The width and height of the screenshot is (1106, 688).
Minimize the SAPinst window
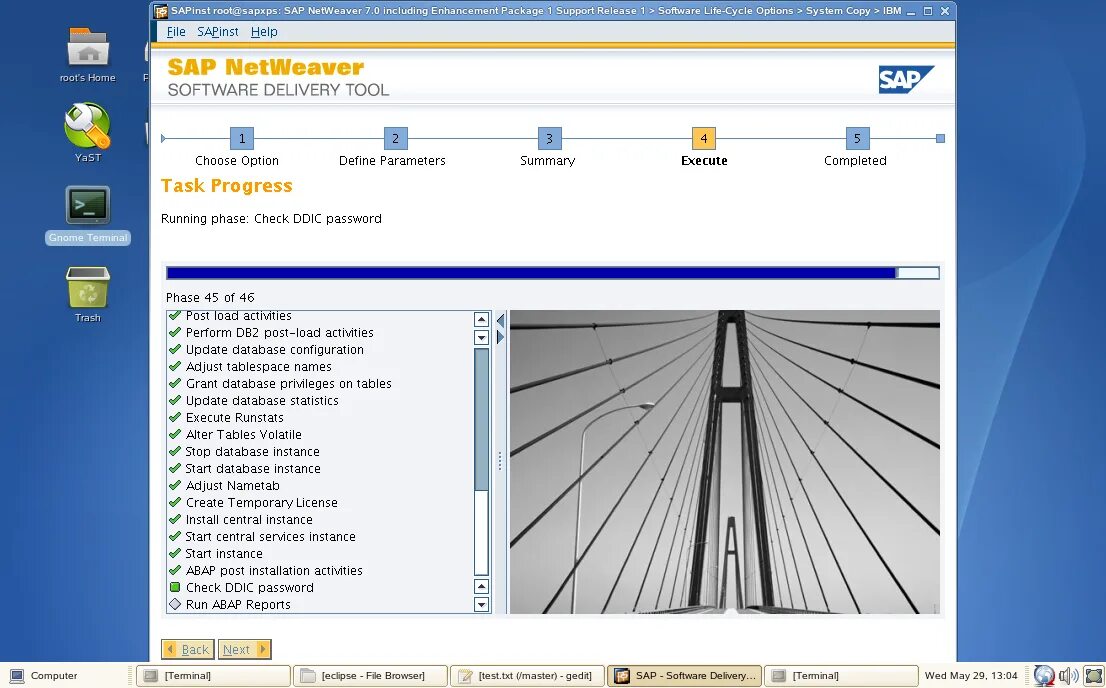pyautogui.click(x=911, y=11)
